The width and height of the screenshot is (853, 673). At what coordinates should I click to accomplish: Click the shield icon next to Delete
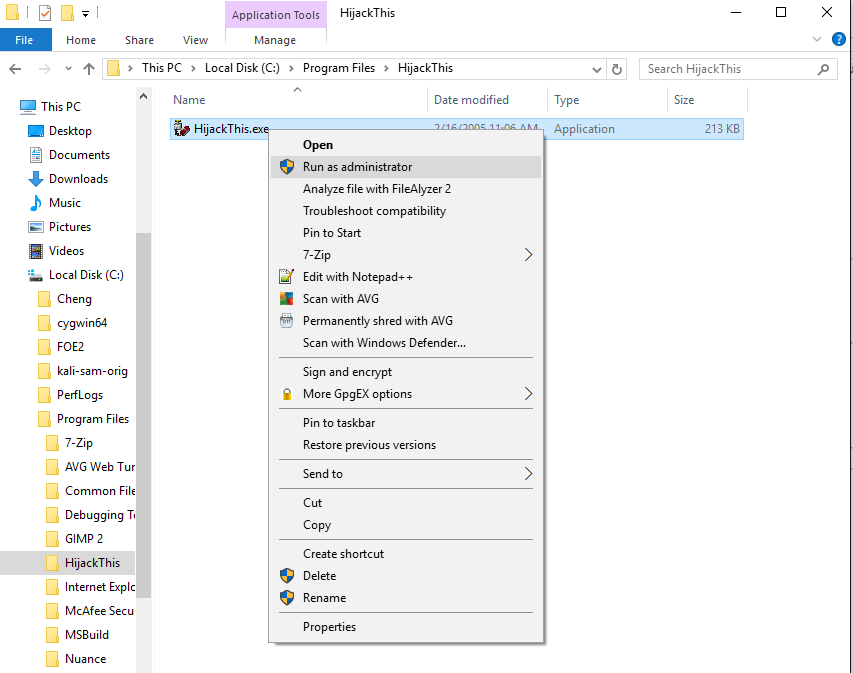(x=286, y=576)
